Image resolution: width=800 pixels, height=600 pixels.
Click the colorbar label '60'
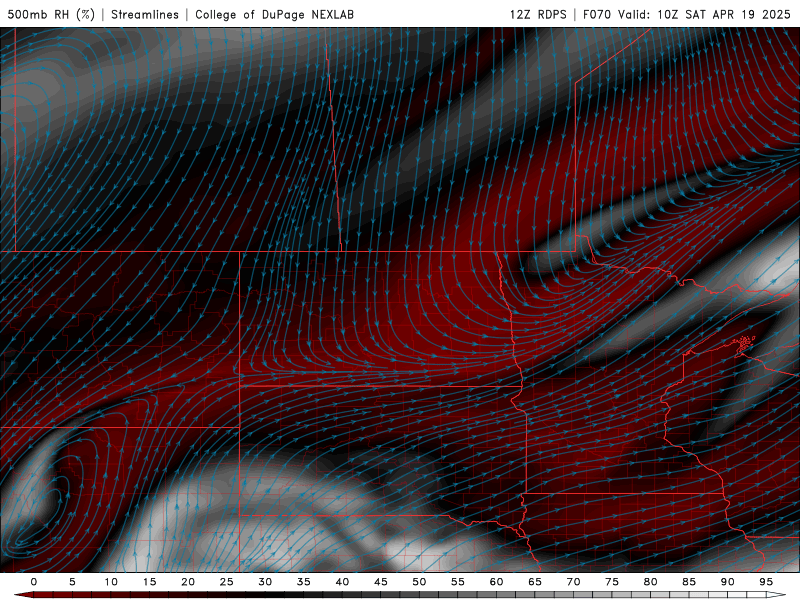496,582
